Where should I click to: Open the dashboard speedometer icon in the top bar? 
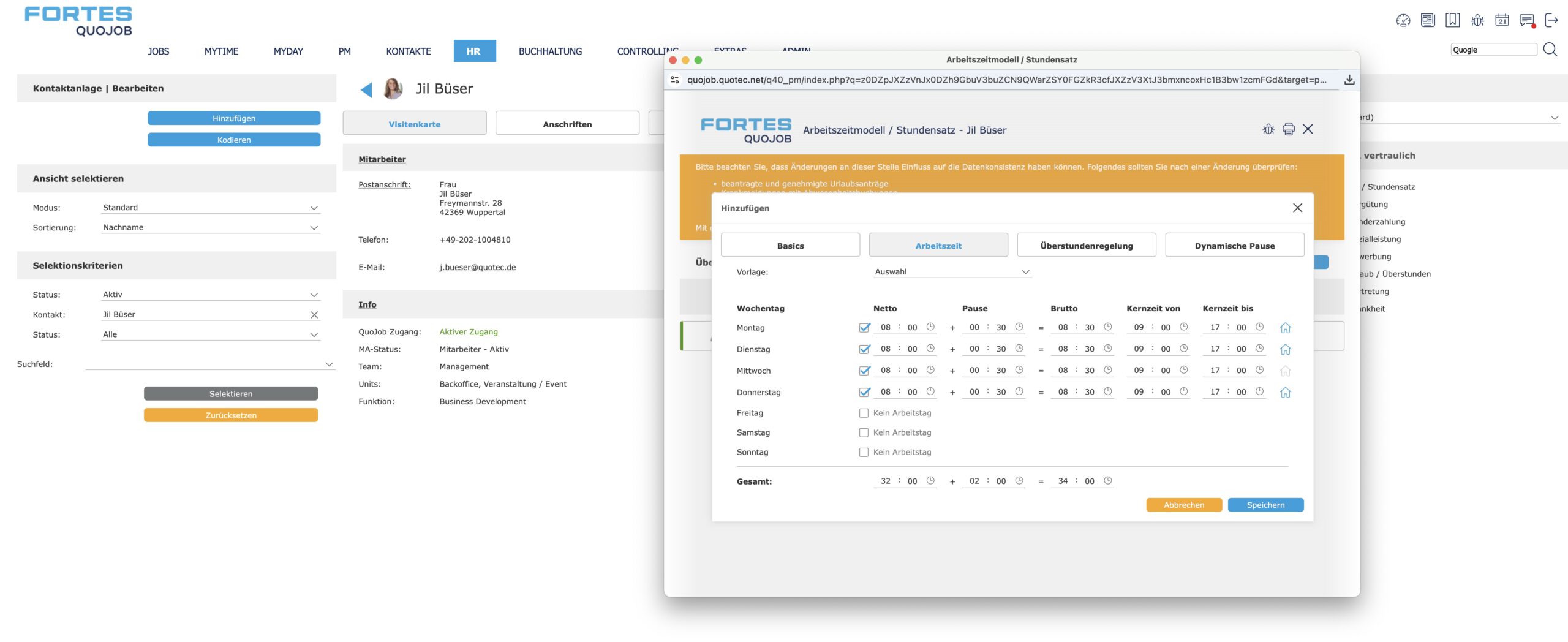click(x=1403, y=20)
